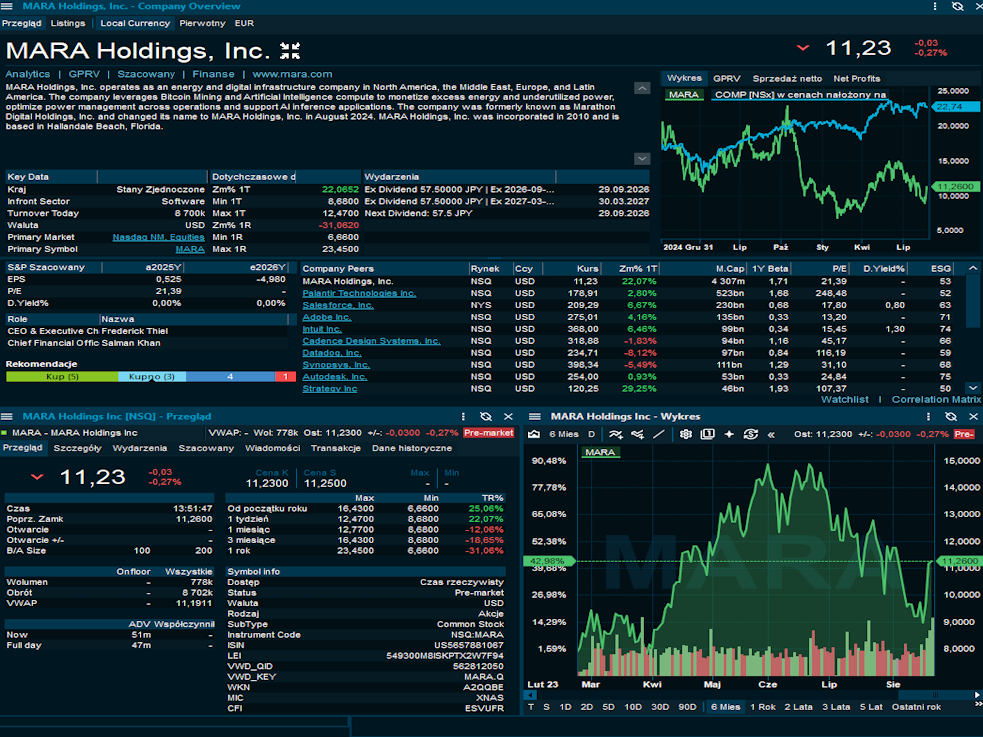Screen dimensions: 983x737
Task: Click the Kupno (3) recommendation bar segment
Action: tap(152, 377)
